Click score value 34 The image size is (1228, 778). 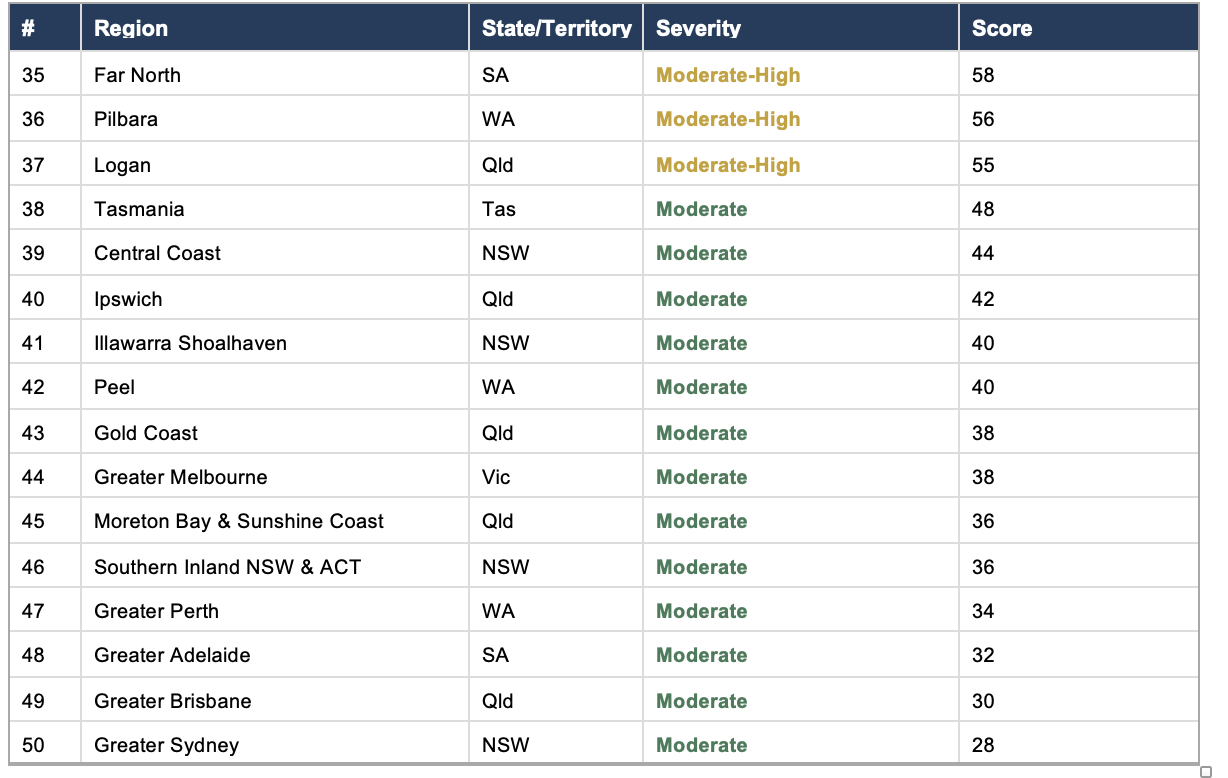tap(983, 611)
